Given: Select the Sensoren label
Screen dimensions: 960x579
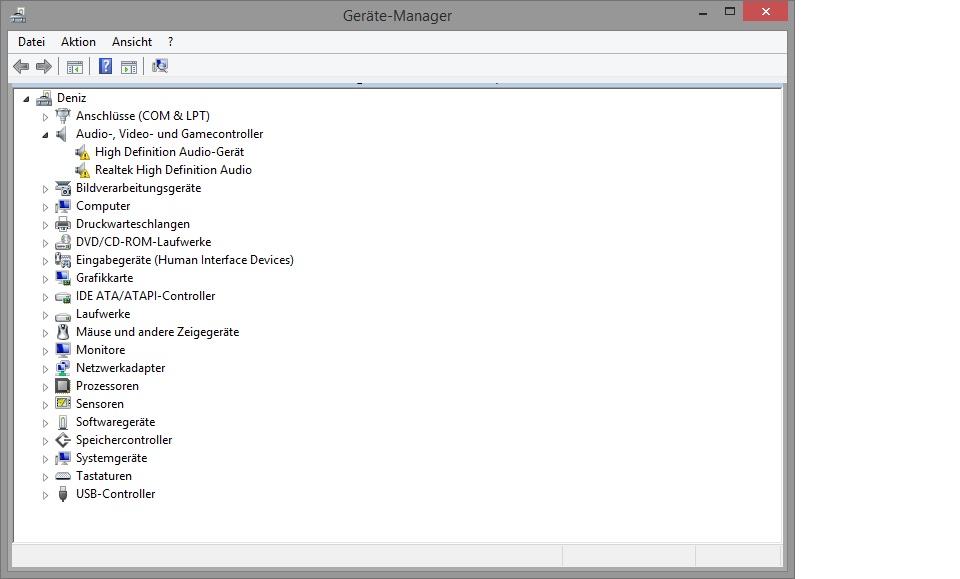Looking at the screenshot, I should (100, 404).
